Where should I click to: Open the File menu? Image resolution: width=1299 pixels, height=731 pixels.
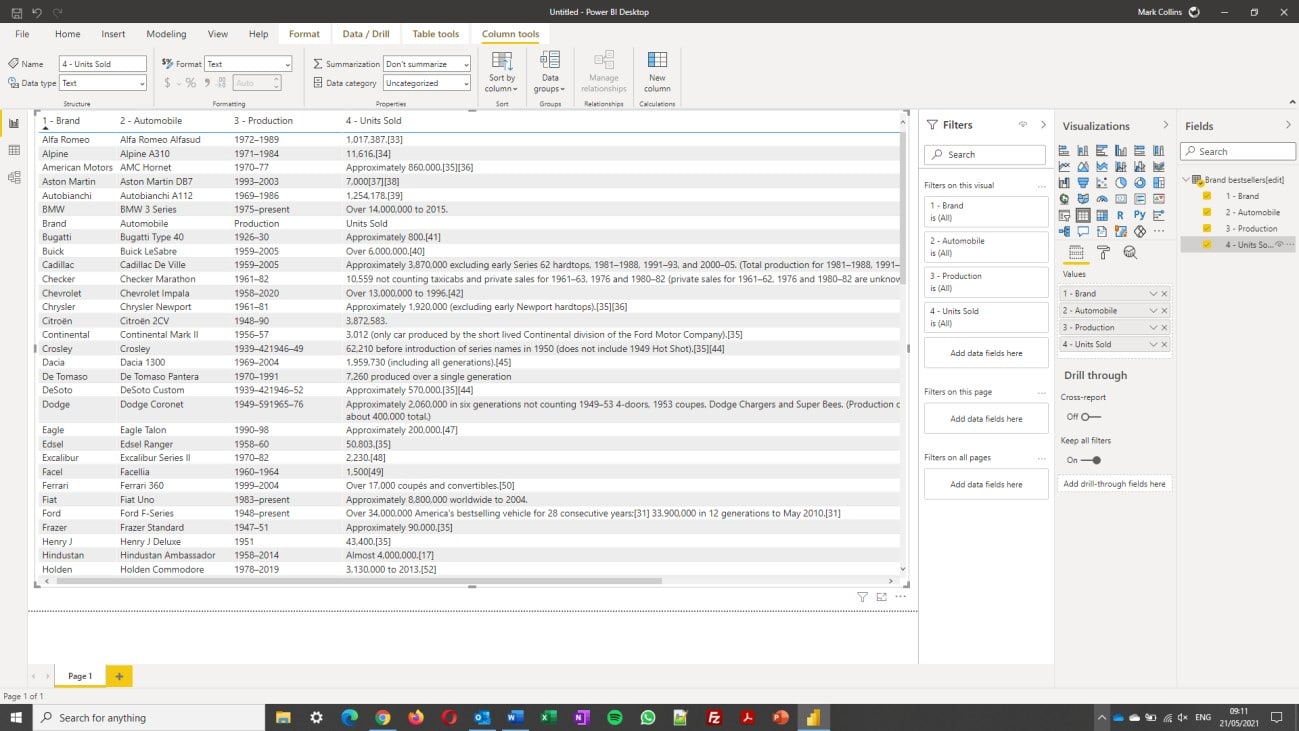(x=22, y=34)
